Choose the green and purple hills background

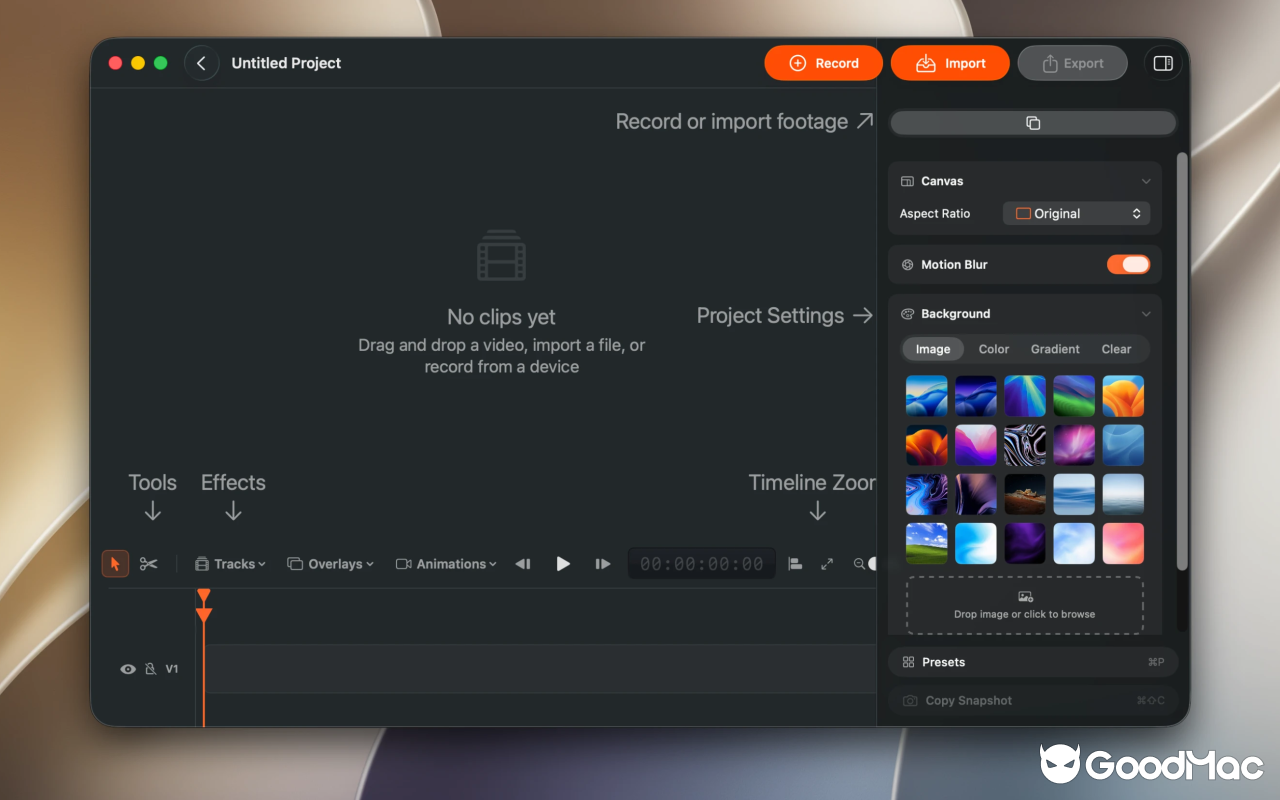click(1074, 396)
